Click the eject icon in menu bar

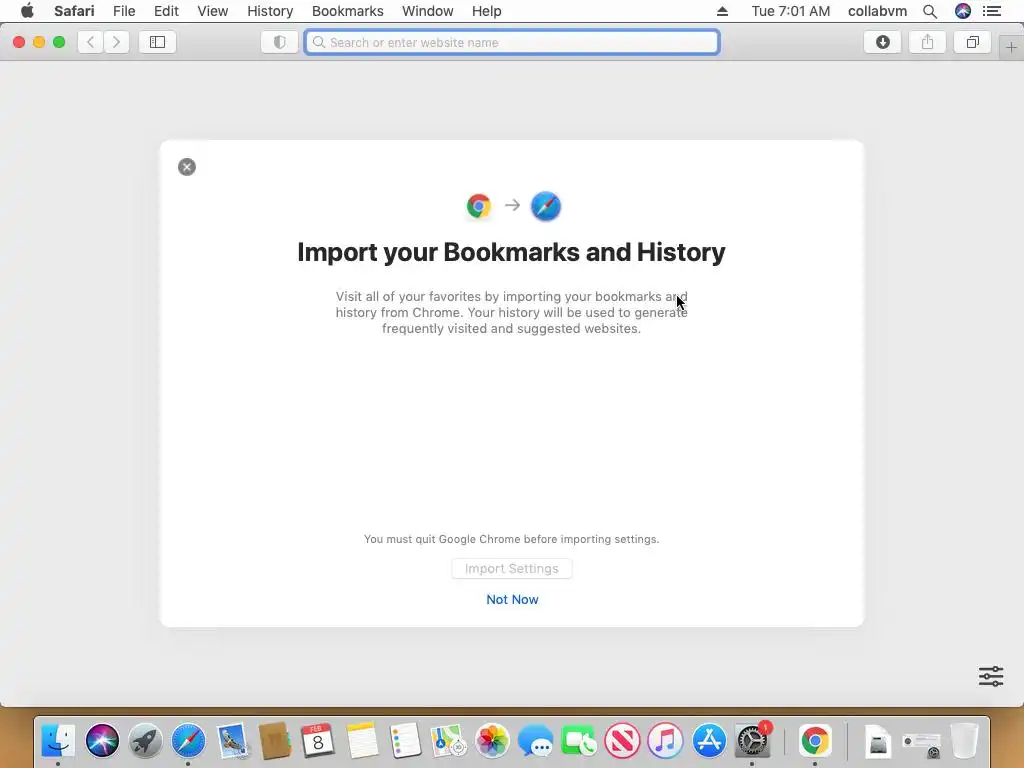click(722, 11)
